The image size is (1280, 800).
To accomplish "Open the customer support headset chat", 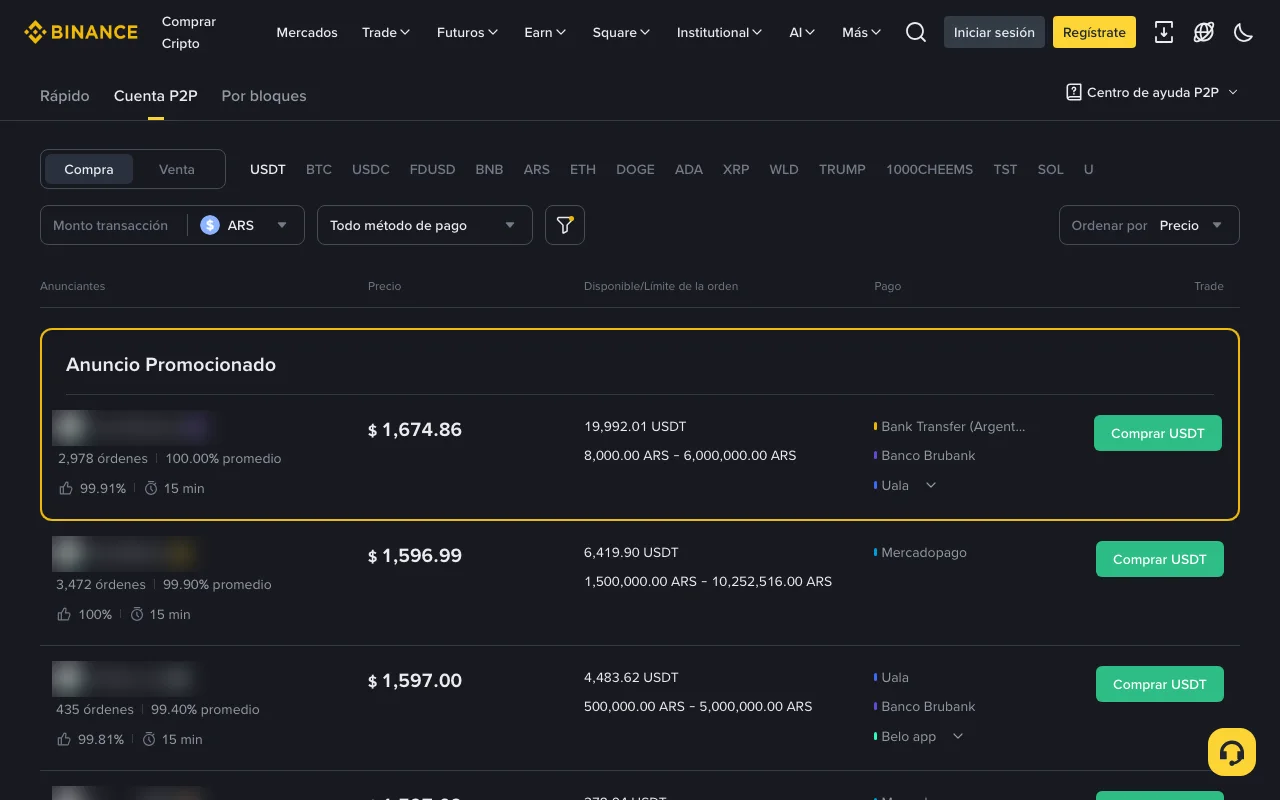I will pyautogui.click(x=1232, y=752).
